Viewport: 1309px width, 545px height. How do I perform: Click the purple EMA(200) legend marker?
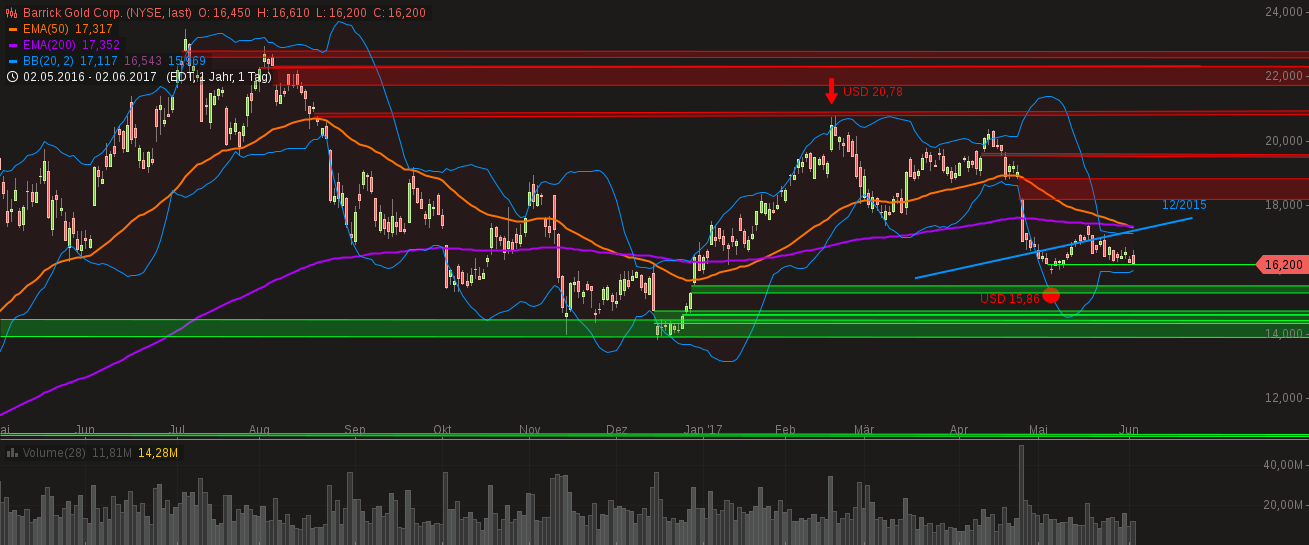click(x=12, y=45)
